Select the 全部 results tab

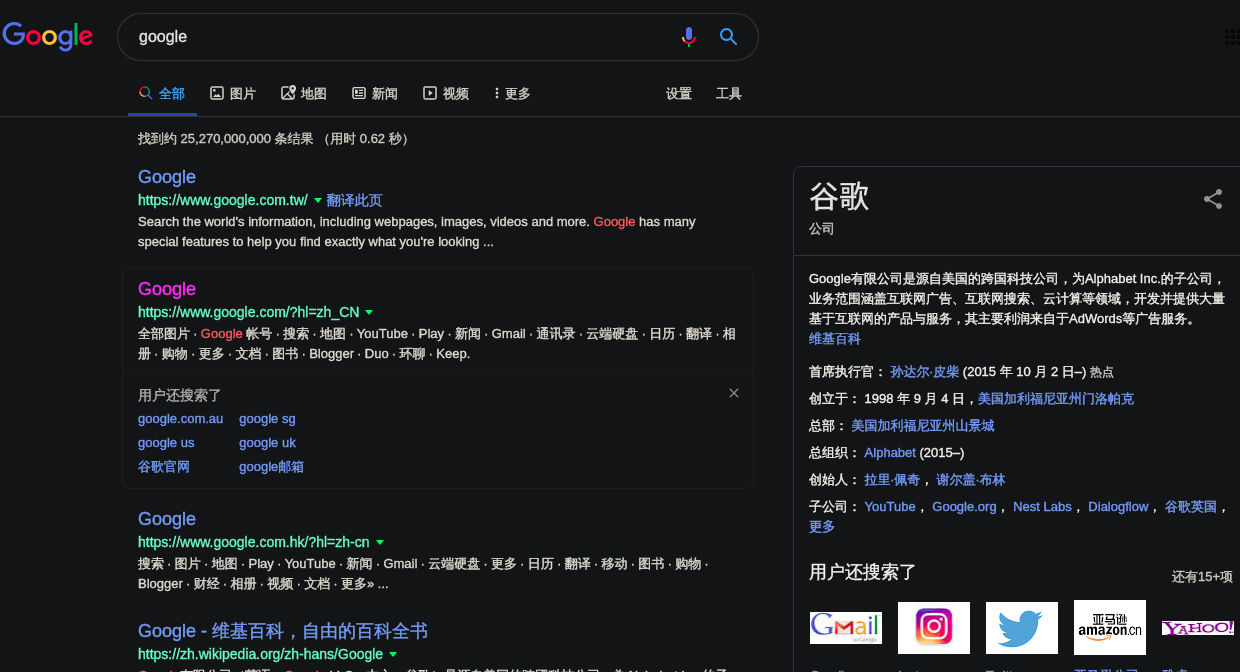pyautogui.click(x=162, y=93)
